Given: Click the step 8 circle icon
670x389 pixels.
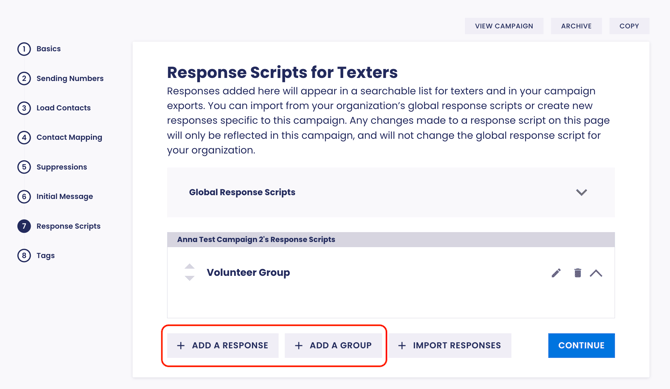Looking at the screenshot, I should 24,256.
